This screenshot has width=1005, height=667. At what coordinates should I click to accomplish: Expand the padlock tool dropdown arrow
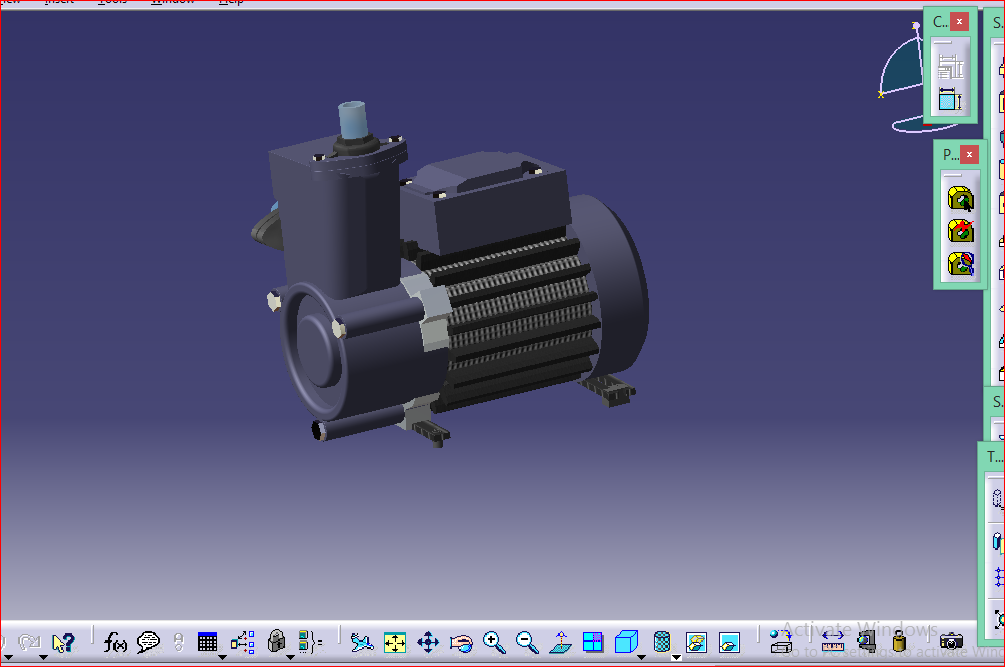[x=290, y=657]
